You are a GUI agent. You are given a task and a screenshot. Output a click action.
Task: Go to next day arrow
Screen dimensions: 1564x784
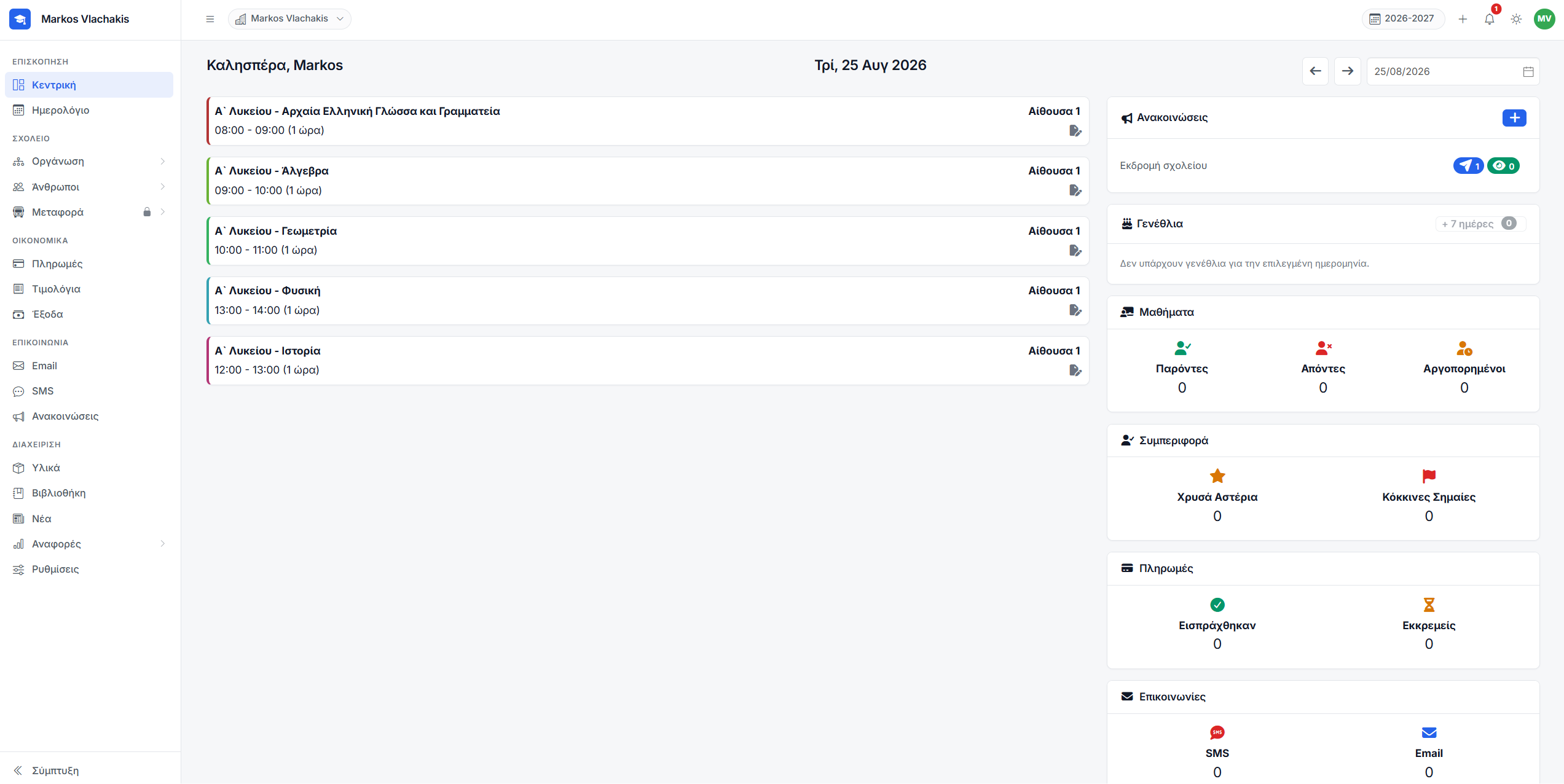[1347, 71]
